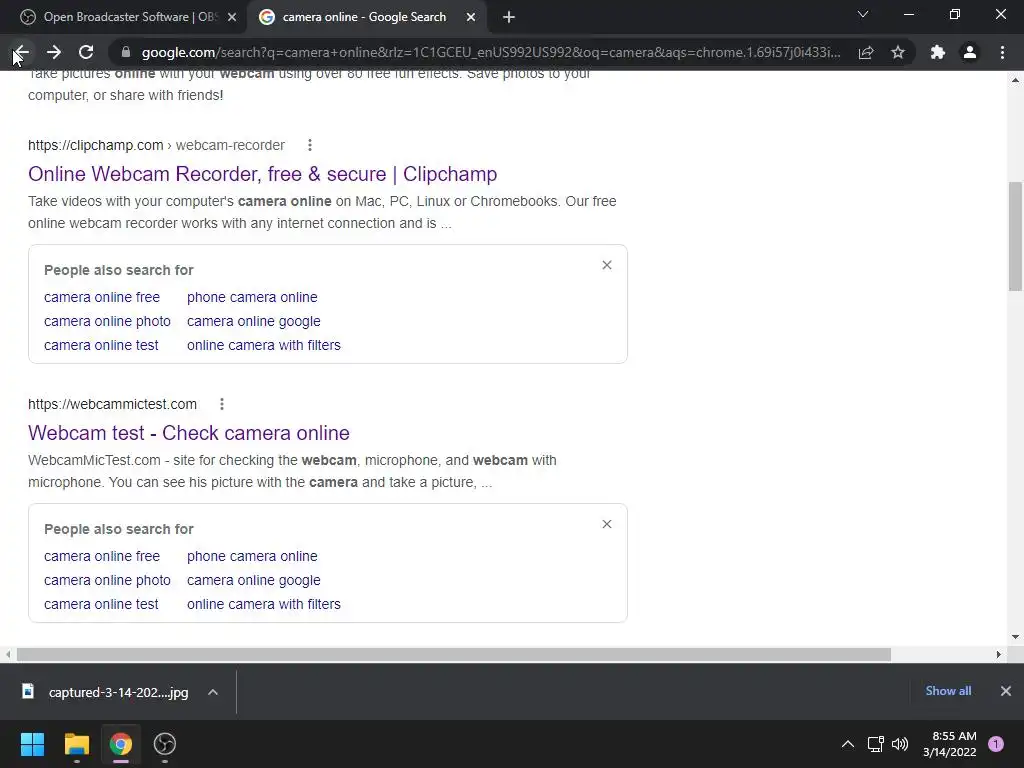Open Online Webcam Recorder Clipchamp result
The height and width of the screenshot is (768, 1024).
click(263, 174)
